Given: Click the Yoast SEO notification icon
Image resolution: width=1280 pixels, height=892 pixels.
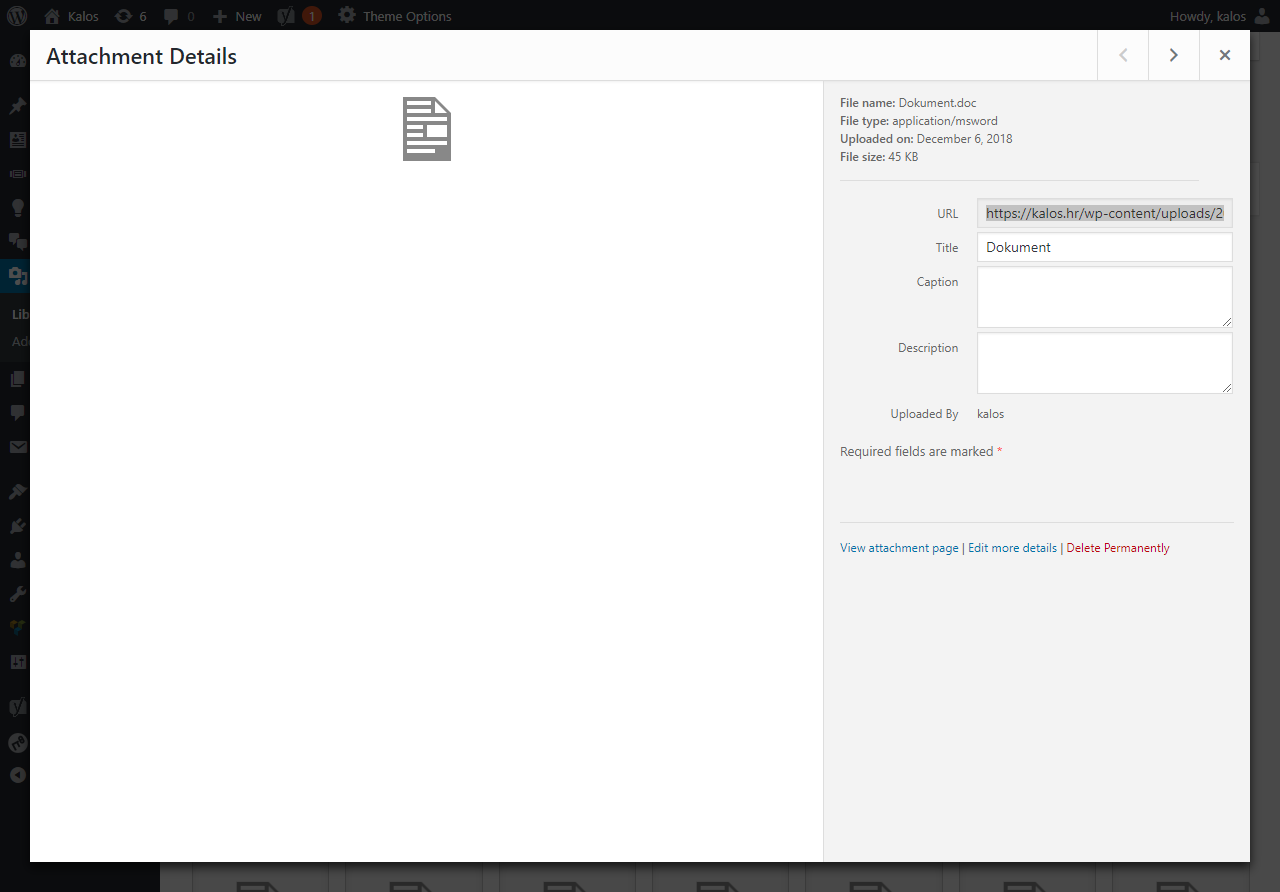Looking at the screenshot, I should pos(298,16).
